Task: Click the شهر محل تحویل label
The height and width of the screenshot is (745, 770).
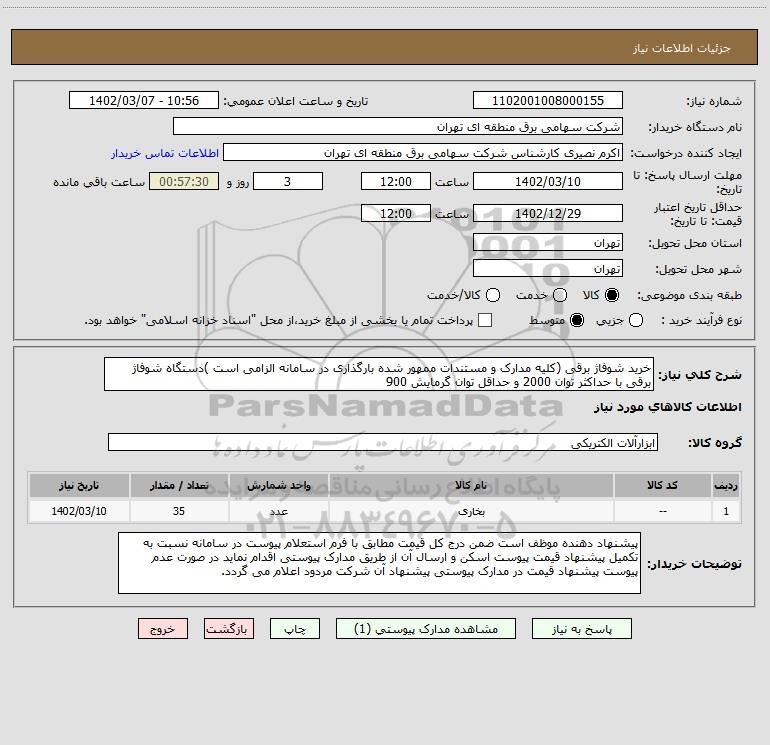Action: click(699, 269)
